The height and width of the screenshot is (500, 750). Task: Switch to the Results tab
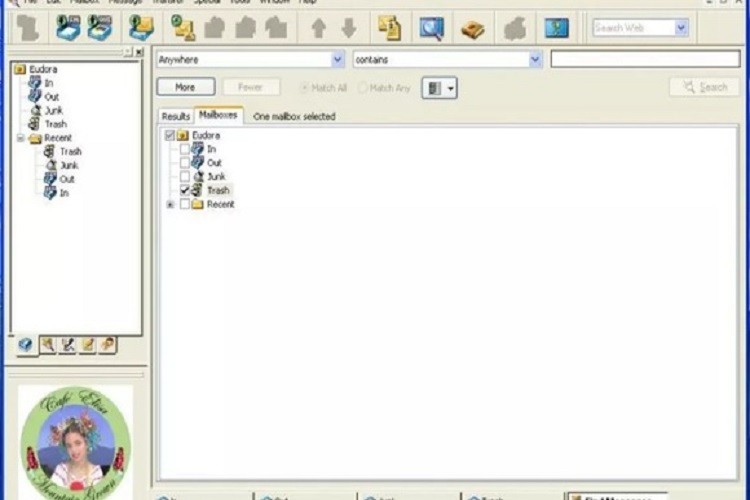[x=176, y=117]
